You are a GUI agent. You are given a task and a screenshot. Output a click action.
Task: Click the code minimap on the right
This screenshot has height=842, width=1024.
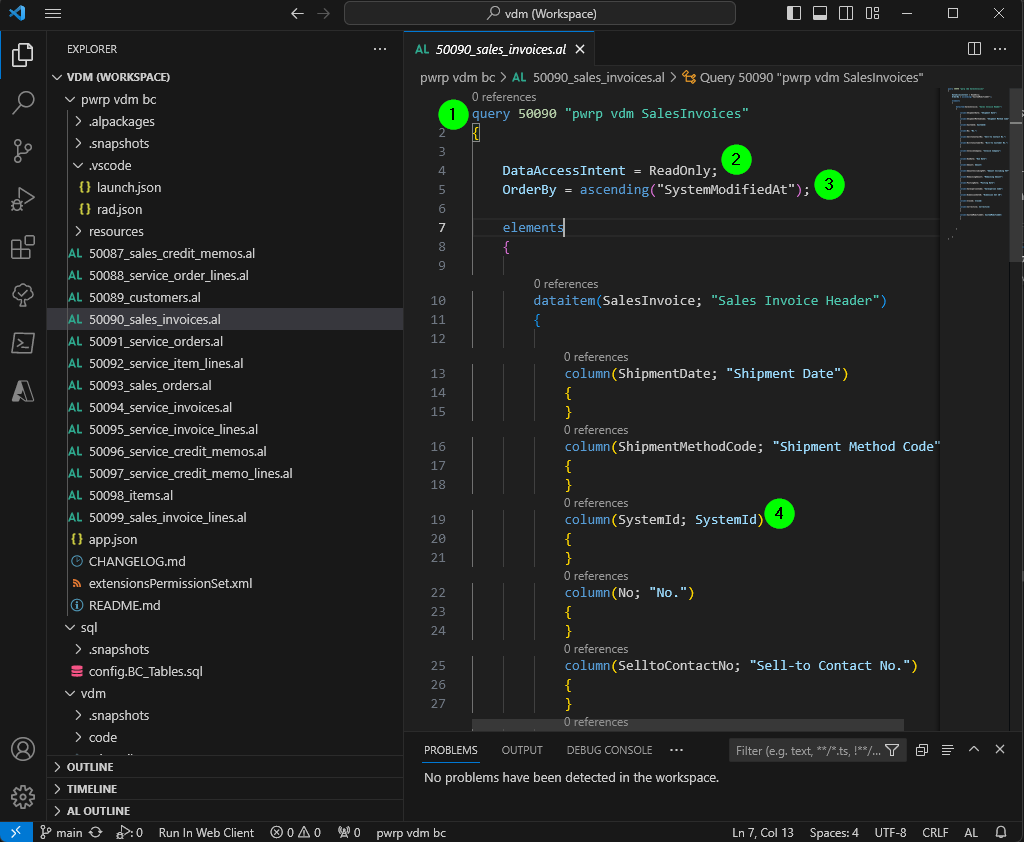point(975,163)
